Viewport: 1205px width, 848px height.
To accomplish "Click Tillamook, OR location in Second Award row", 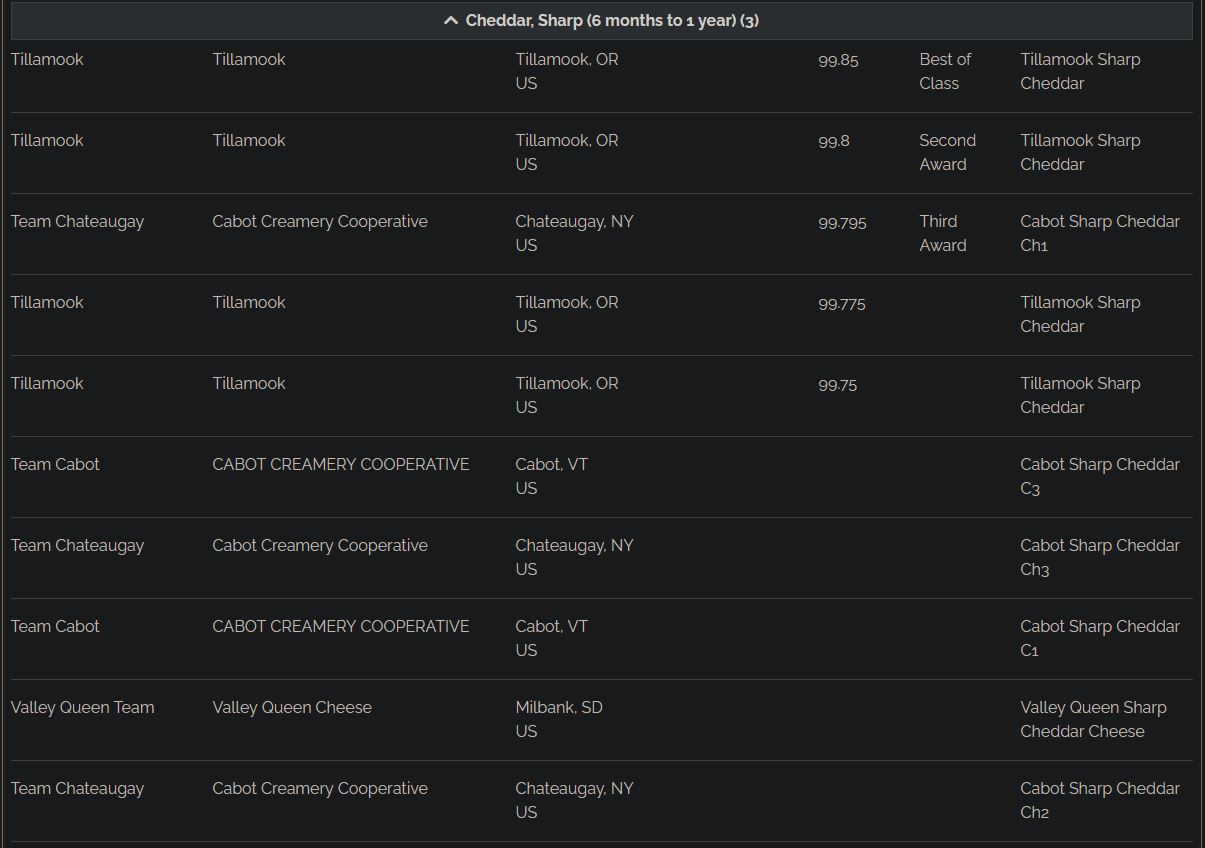I will pyautogui.click(x=567, y=152).
